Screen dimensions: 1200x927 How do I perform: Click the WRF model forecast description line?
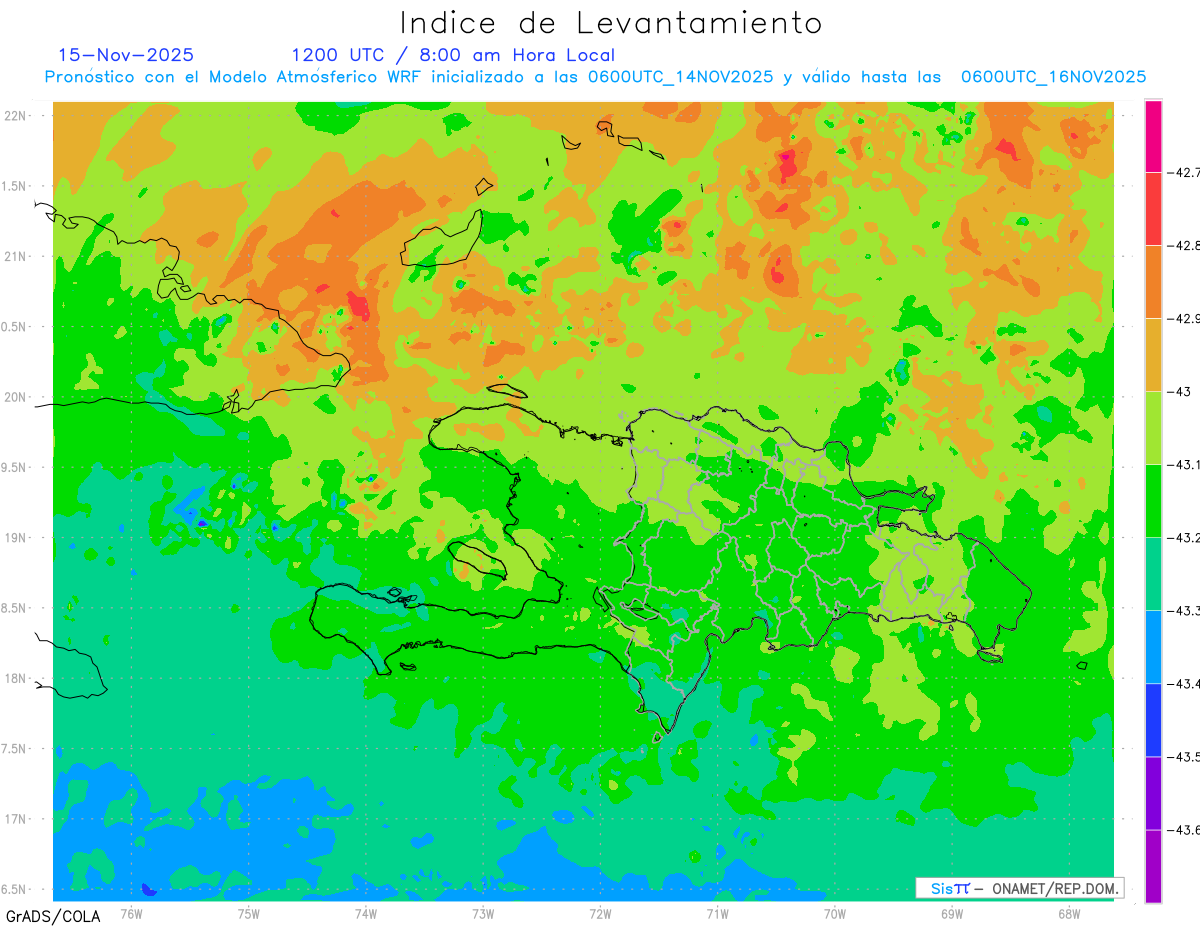[x=595, y=77]
